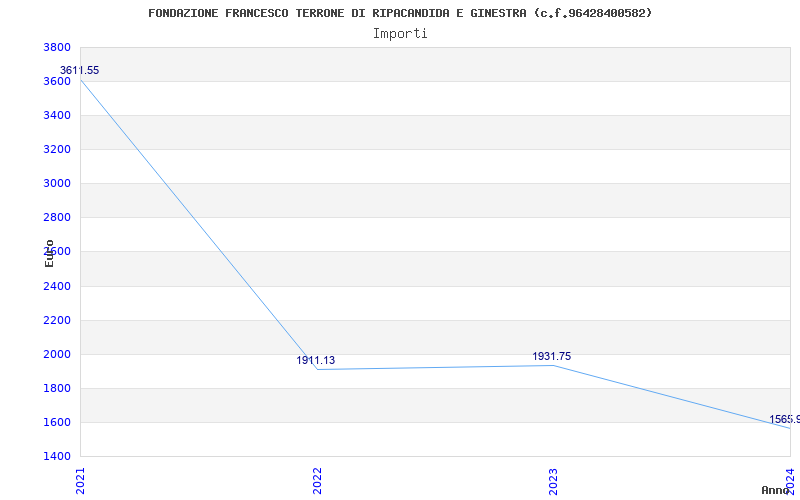This screenshot has width=800, height=500.
Task: Click the 1911.13 data point label
Action: tap(316, 360)
